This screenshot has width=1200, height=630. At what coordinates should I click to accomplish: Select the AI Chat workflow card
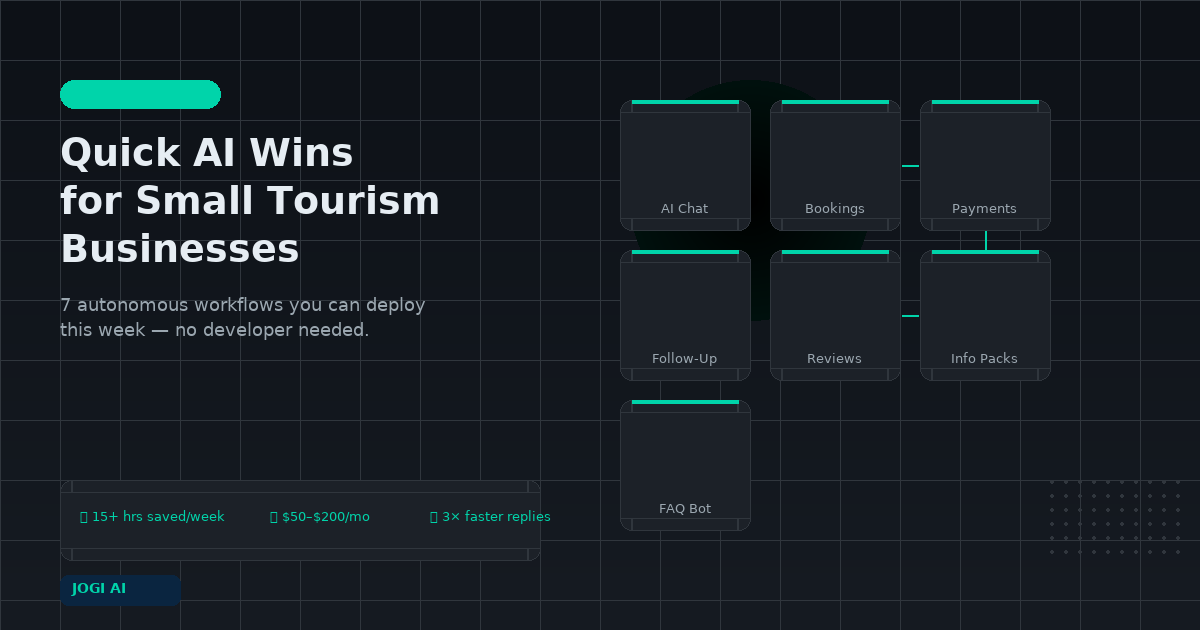685,165
